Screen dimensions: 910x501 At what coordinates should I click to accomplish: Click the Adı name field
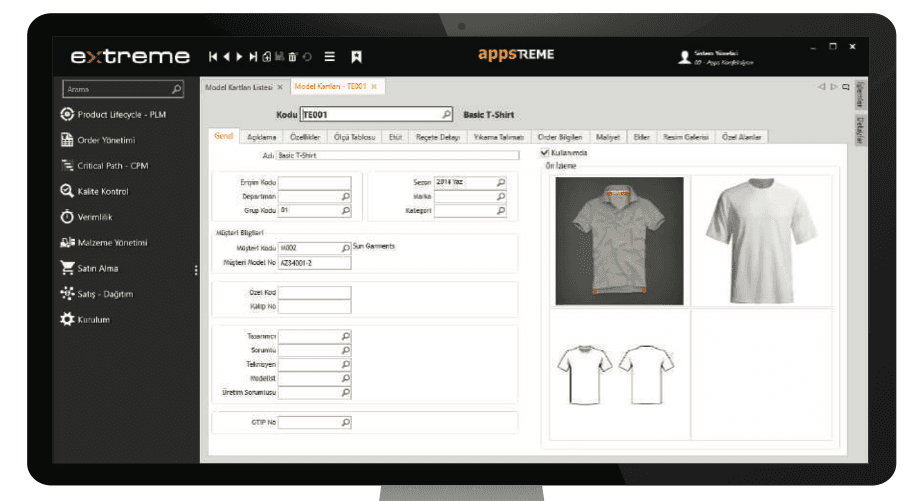(398, 155)
